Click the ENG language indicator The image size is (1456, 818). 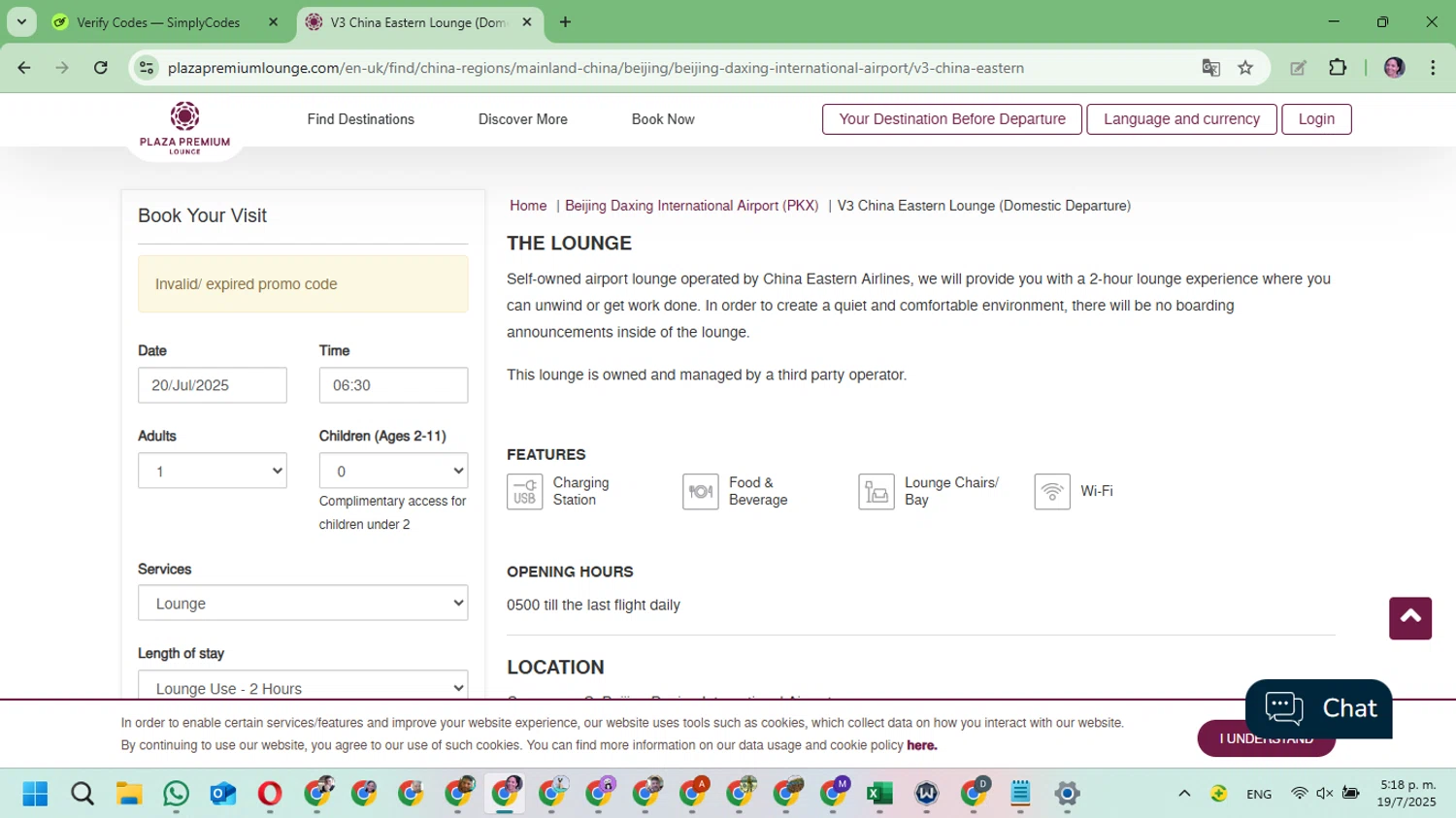coord(1259,794)
